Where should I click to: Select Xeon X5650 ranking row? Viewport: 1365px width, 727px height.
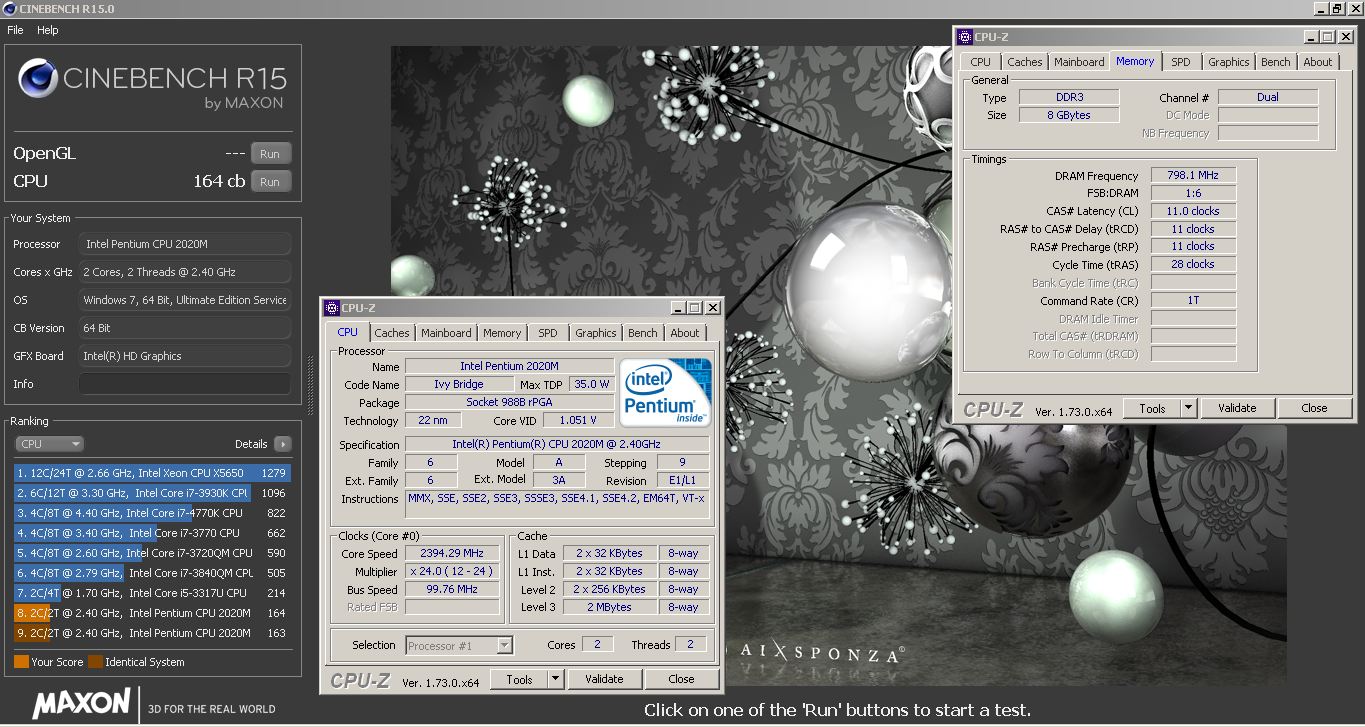point(152,473)
